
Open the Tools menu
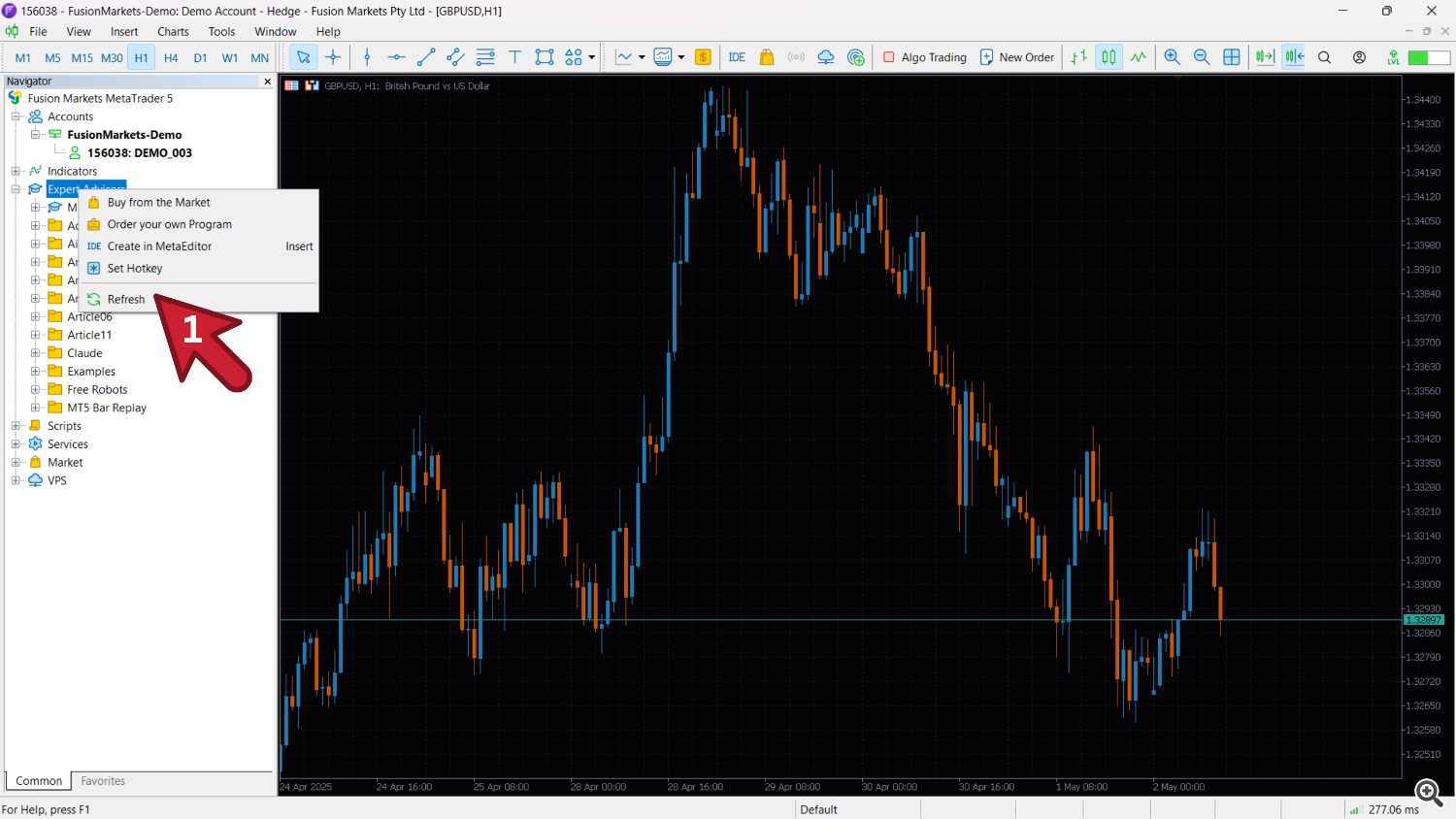[x=221, y=31]
